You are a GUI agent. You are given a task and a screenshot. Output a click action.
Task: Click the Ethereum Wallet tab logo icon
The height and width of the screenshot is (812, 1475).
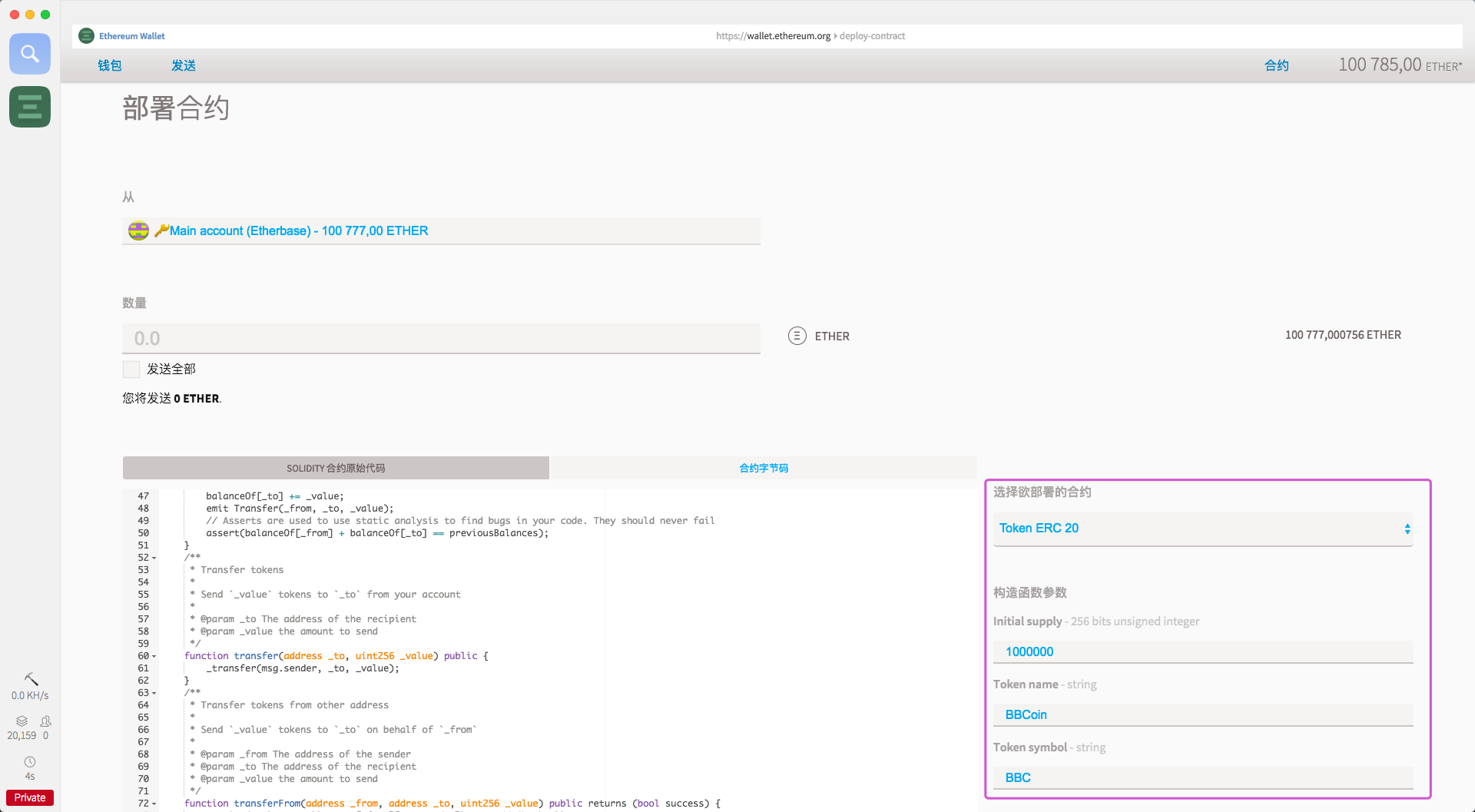point(87,36)
